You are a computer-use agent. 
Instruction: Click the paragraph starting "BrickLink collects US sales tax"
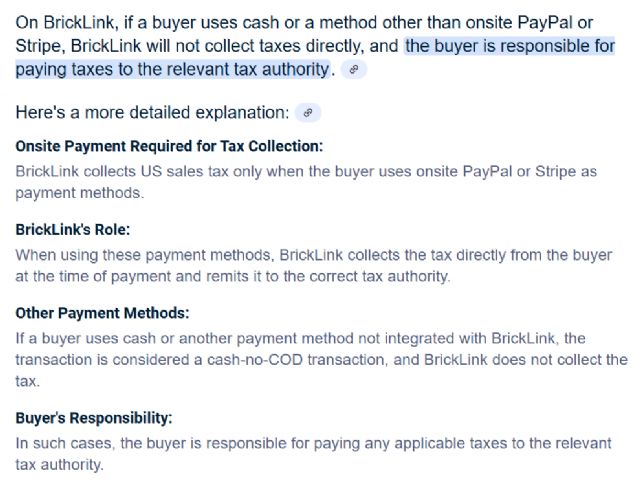pos(305,182)
